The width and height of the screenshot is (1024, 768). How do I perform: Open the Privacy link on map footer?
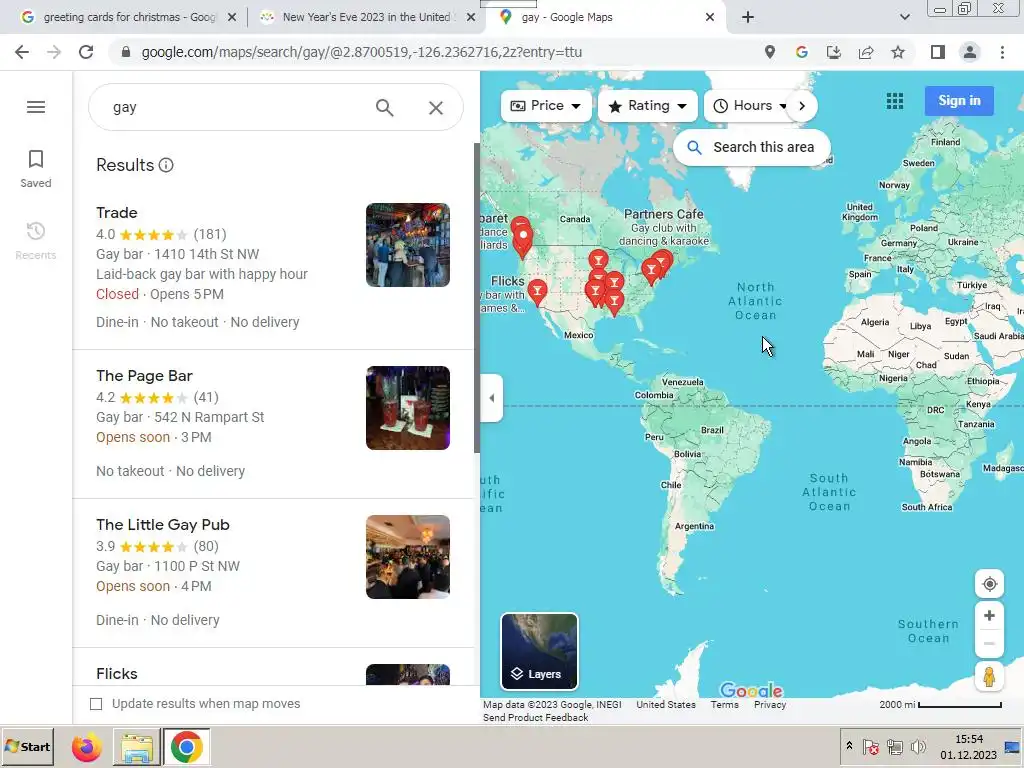pos(770,705)
